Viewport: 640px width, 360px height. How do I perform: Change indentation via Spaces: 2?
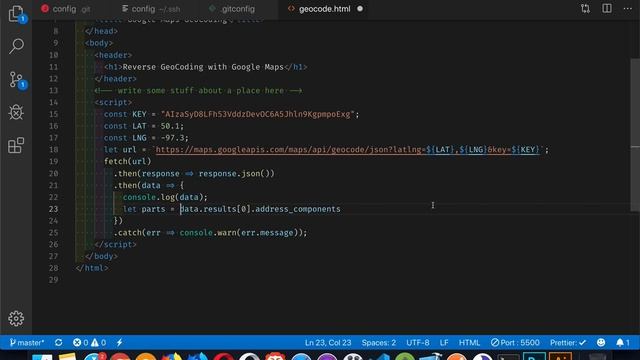pos(379,342)
